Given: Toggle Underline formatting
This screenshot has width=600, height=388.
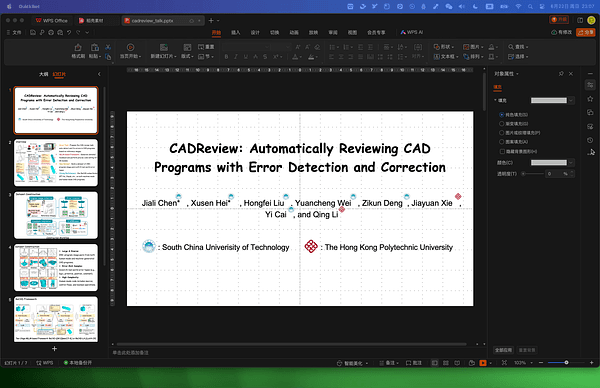Looking at the screenshot, I should [246, 57].
